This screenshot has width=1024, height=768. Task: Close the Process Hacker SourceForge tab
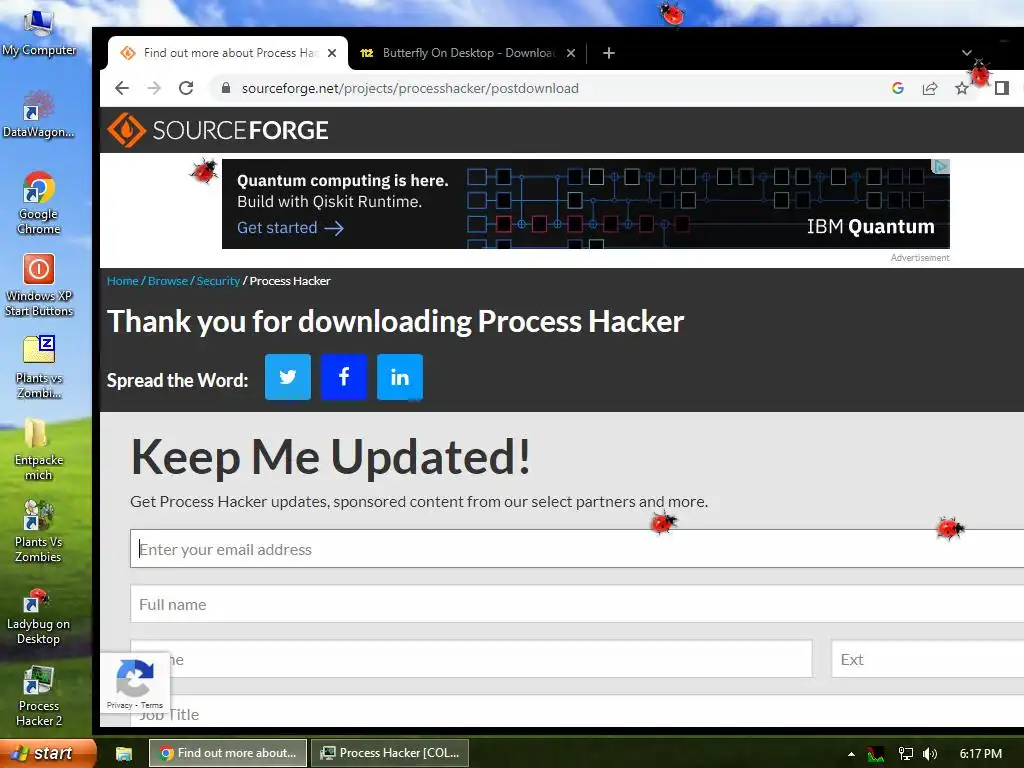332,53
